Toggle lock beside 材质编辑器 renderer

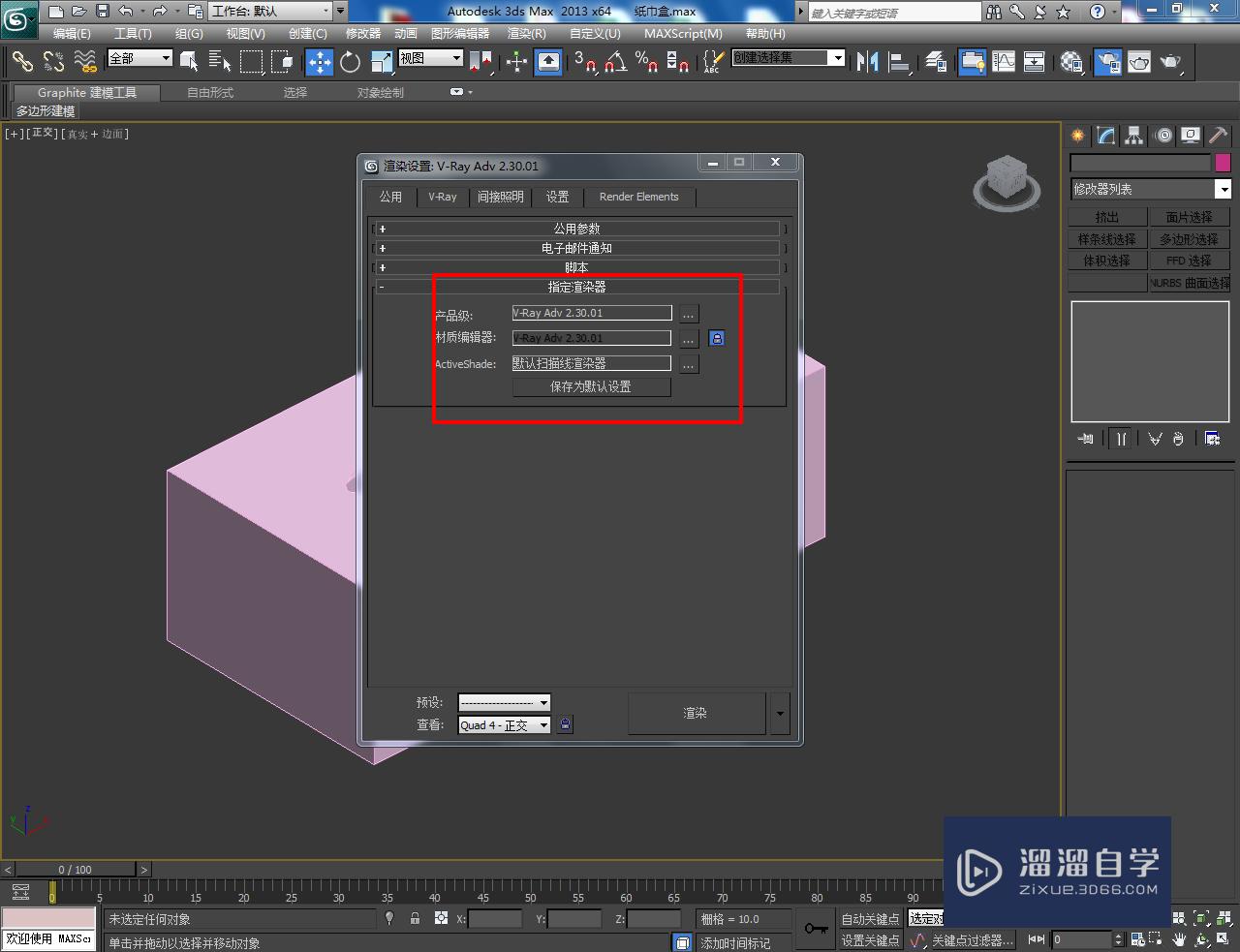point(717,338)
